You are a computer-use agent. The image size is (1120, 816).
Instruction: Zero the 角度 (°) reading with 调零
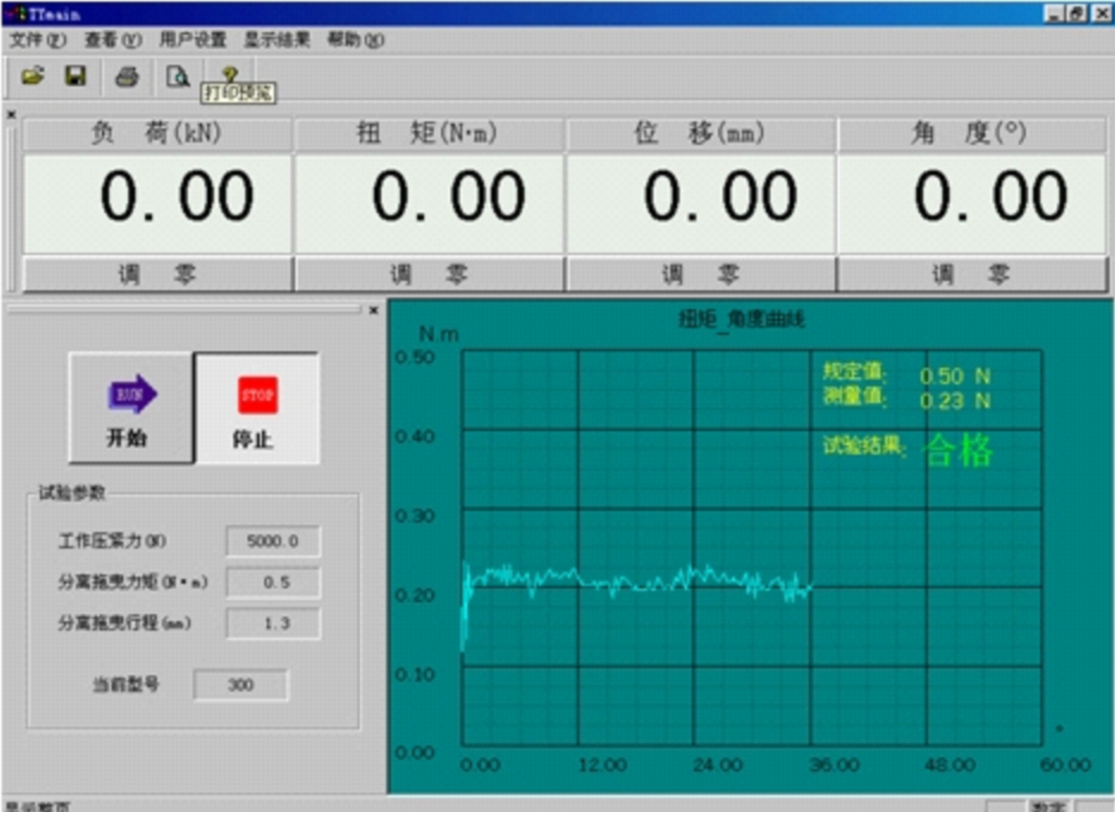(971, 275)
